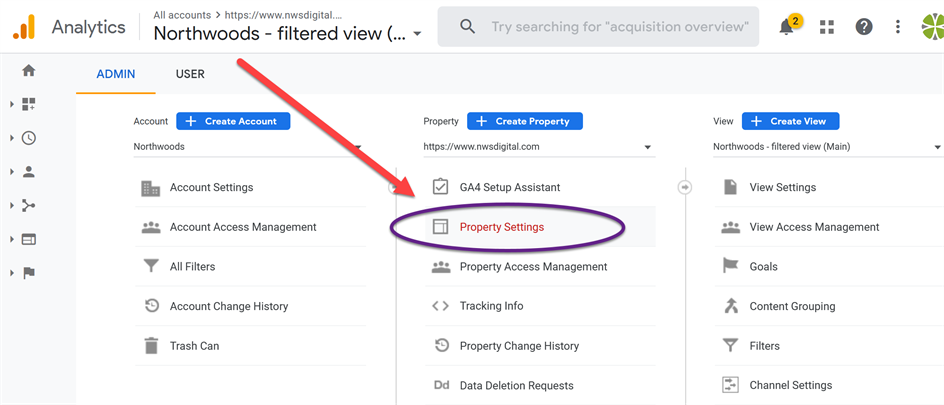The image size is (944, 405).
Task: Click the Account Change History icon
Action: (151, 306)
